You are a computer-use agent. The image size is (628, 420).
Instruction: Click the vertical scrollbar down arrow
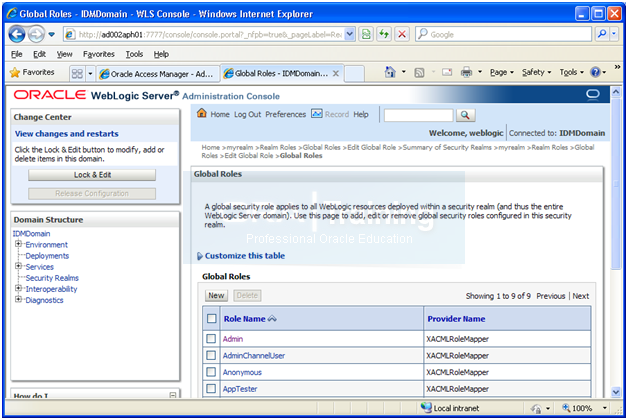(x=616, y=392)
